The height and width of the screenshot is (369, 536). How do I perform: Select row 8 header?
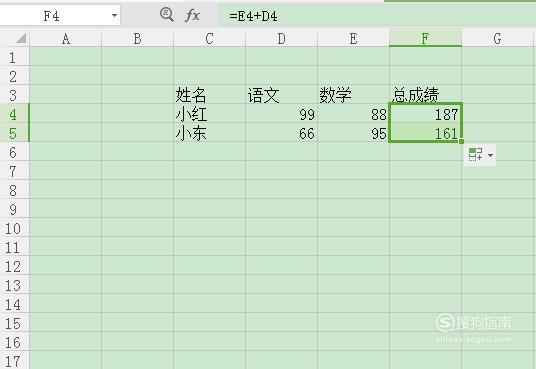(14, 190)
